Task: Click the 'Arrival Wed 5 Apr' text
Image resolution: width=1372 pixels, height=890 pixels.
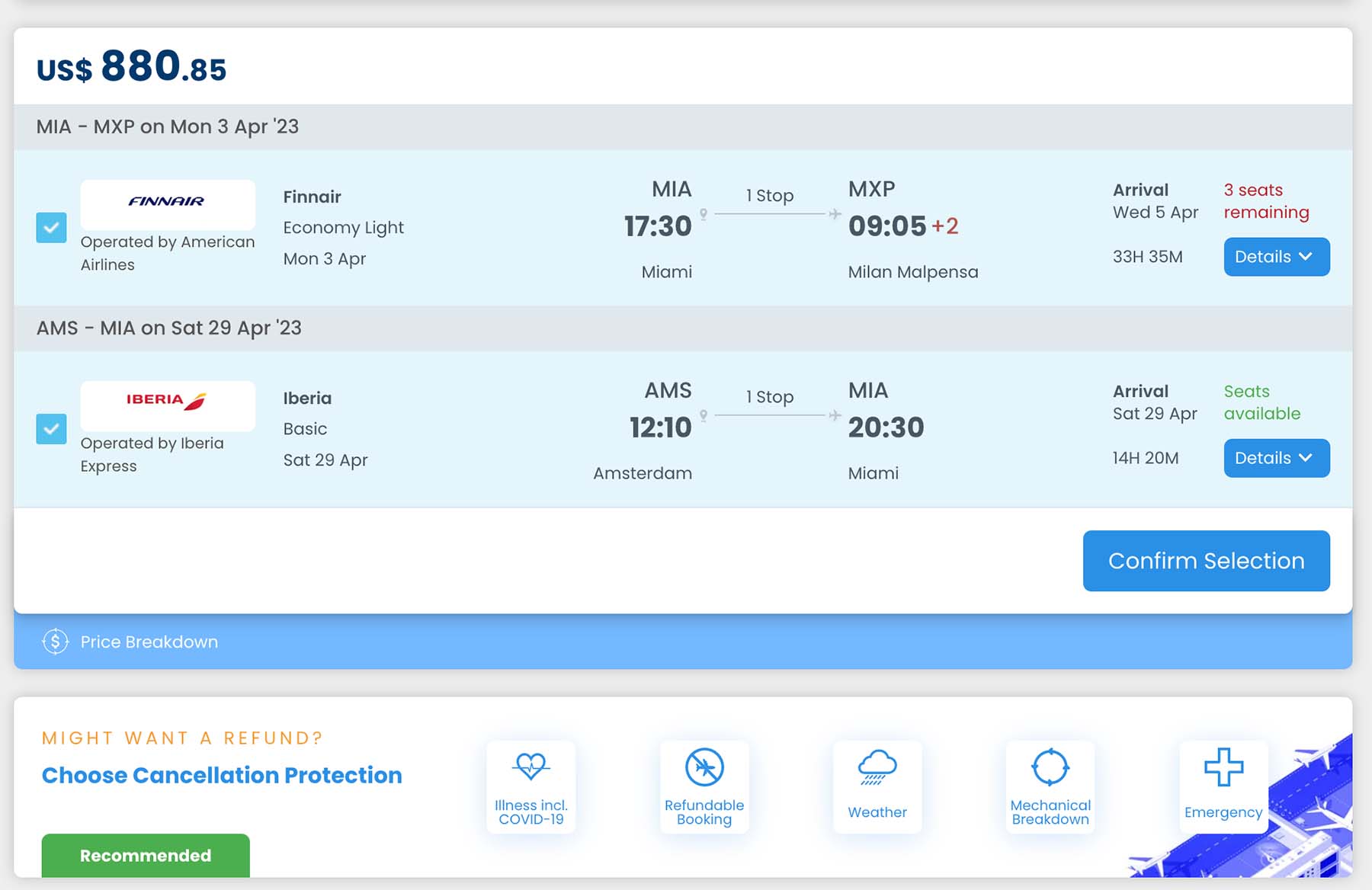Action: click(1156, 201)
